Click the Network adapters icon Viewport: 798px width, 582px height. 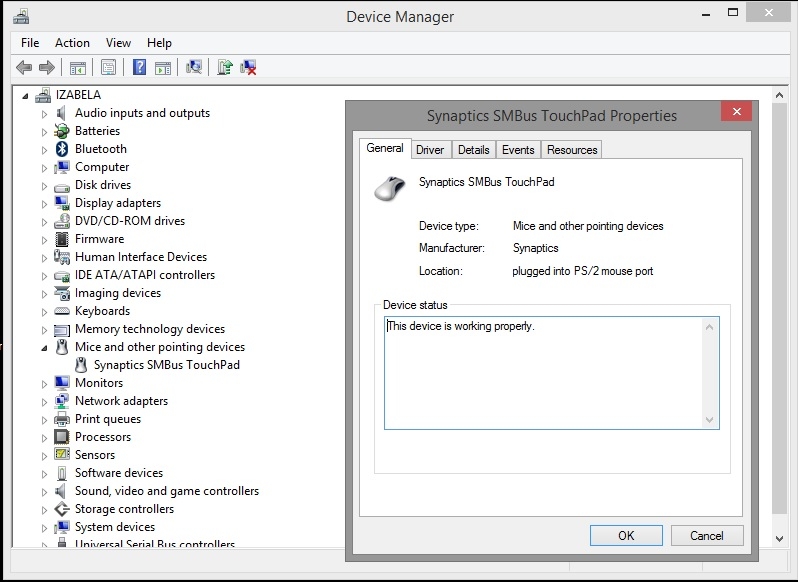[62, 401]
